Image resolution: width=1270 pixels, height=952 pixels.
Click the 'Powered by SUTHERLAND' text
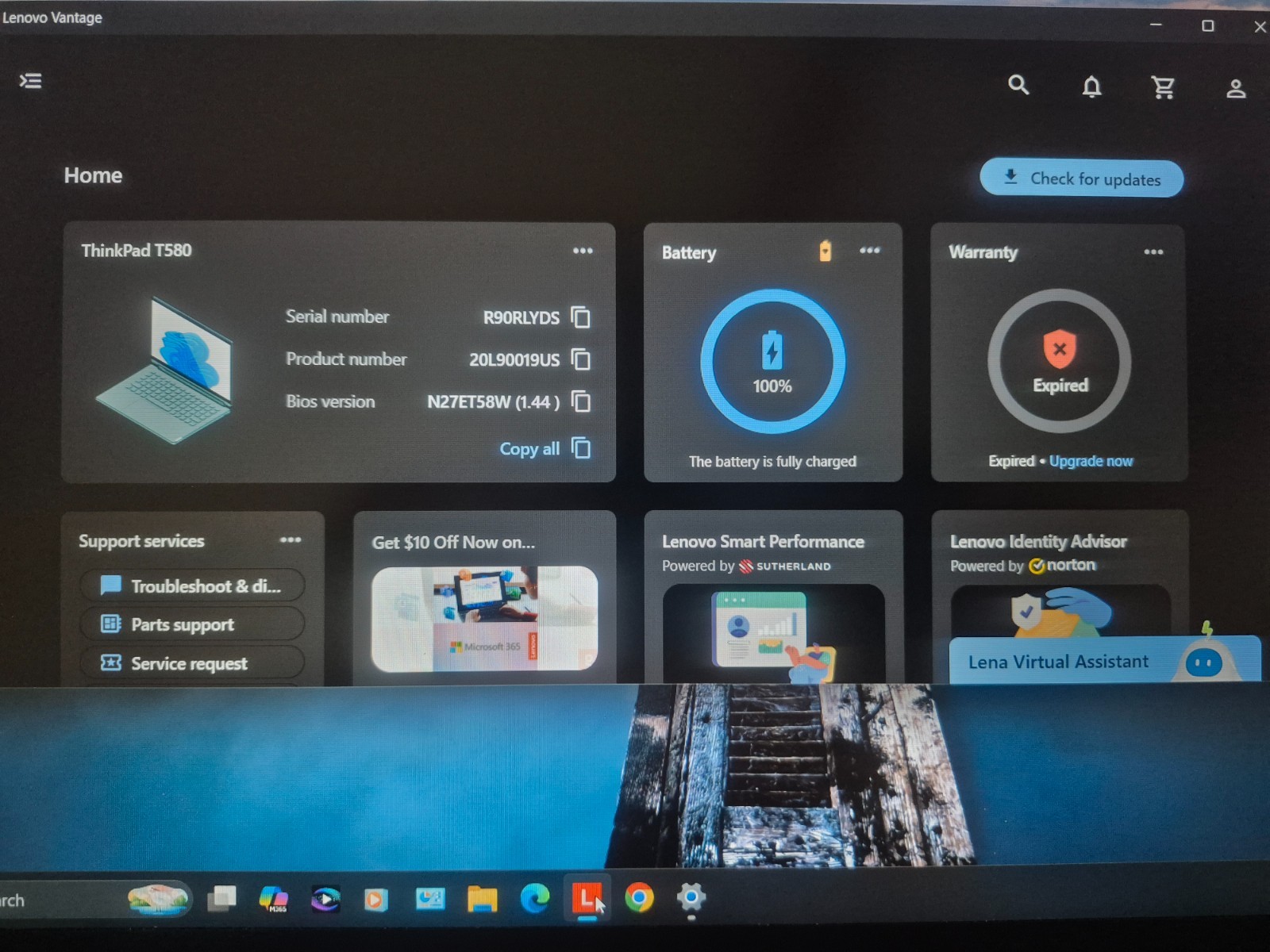click(x=746, y=566)
